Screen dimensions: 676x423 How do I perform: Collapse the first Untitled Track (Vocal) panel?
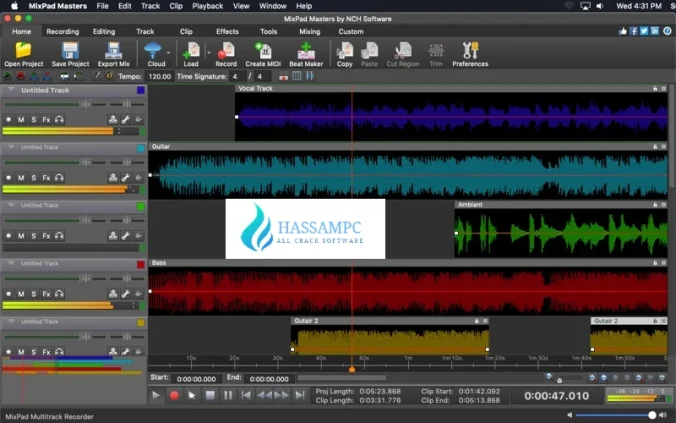(x=11, y=90)
